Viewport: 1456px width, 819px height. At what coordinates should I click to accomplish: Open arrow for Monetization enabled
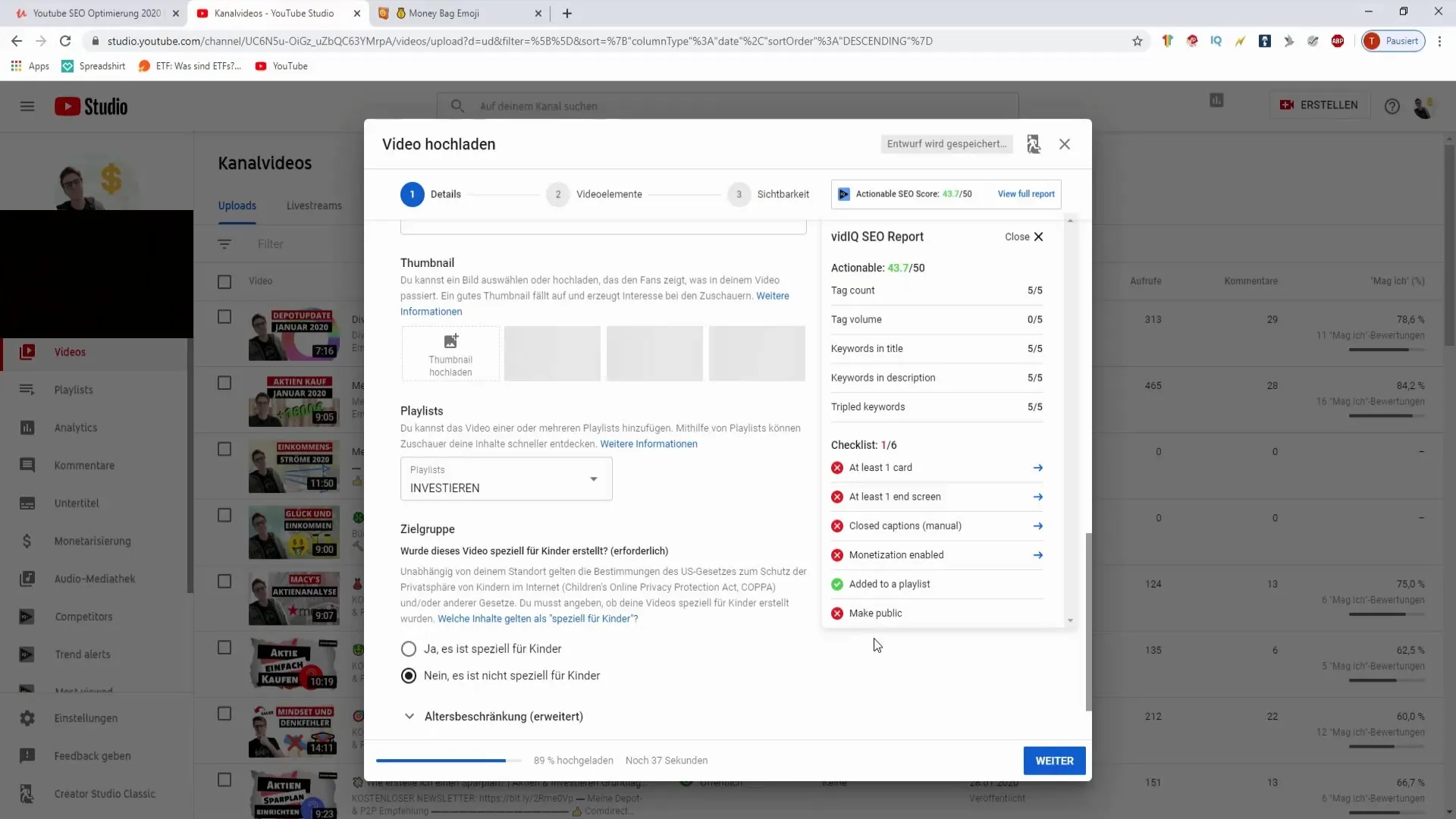coord(1038,555)
